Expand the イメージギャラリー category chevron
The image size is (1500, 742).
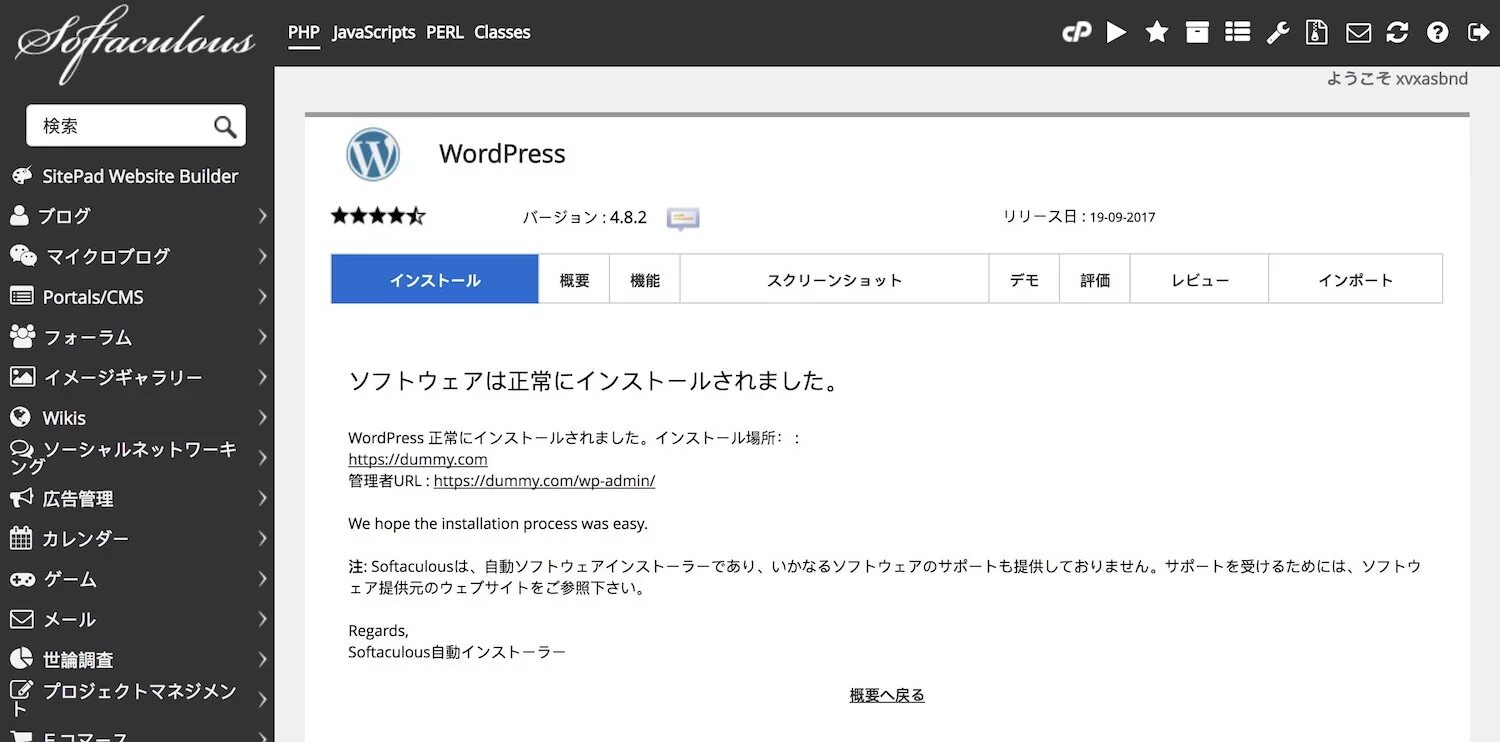click(x=262, y=377)
